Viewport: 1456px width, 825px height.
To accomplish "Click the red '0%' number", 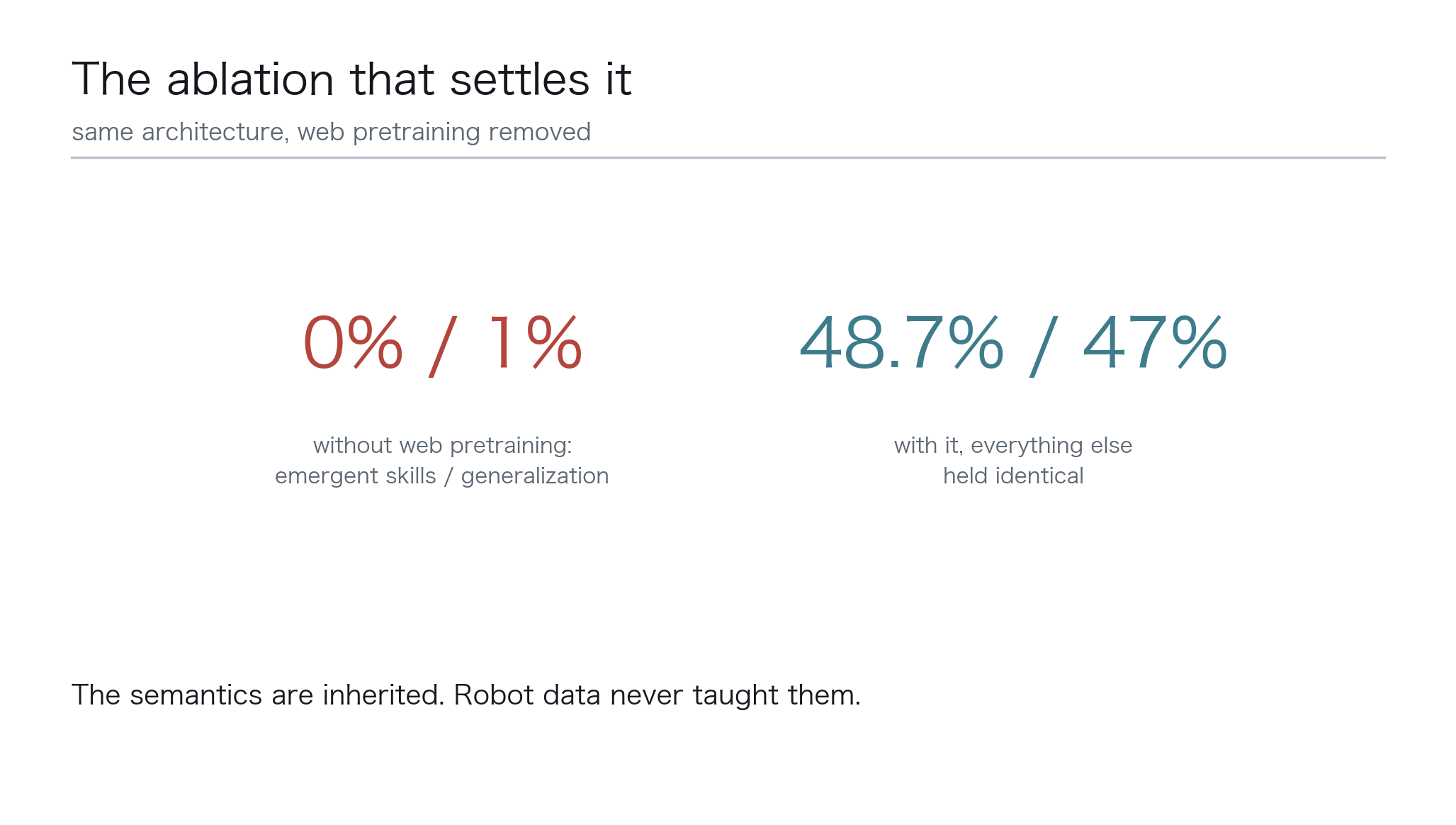I will 353,343.
